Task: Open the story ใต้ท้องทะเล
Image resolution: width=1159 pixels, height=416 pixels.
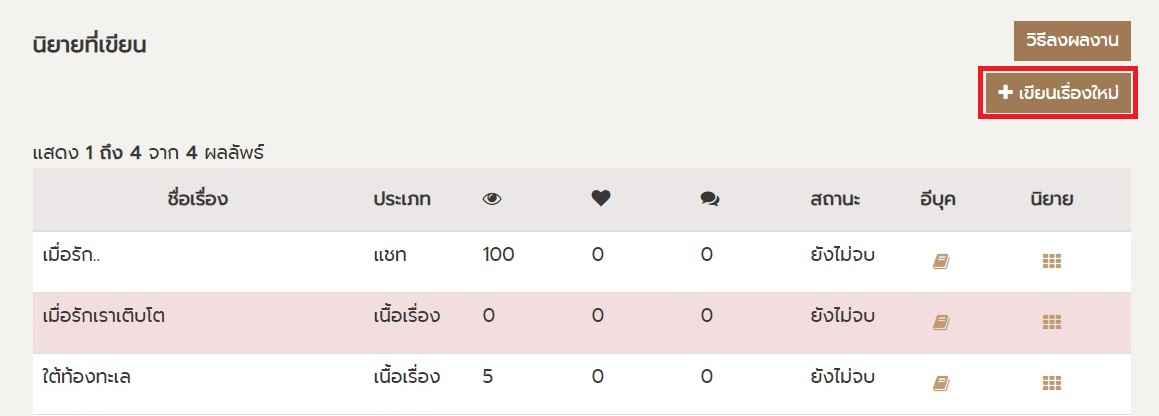Action: tap(90, 377)
